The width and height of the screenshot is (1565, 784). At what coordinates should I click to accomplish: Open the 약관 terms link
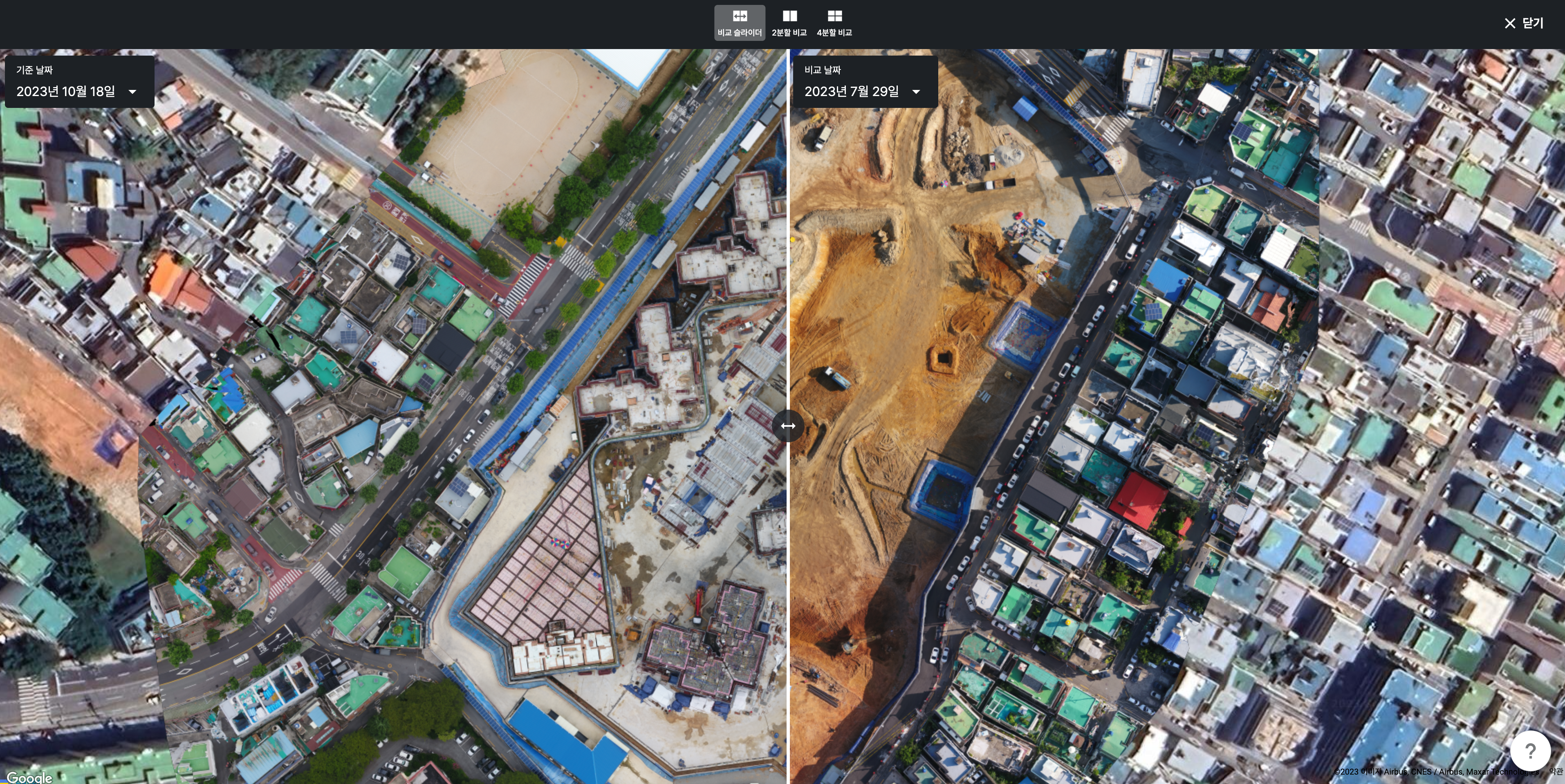coord(1555,772)
